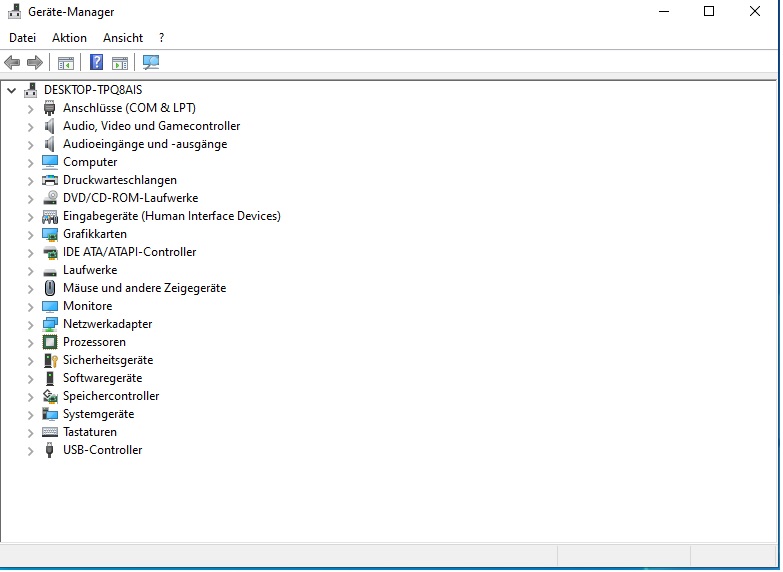
Task: Open the ? help menu
Action: click(x=161, y=38)
